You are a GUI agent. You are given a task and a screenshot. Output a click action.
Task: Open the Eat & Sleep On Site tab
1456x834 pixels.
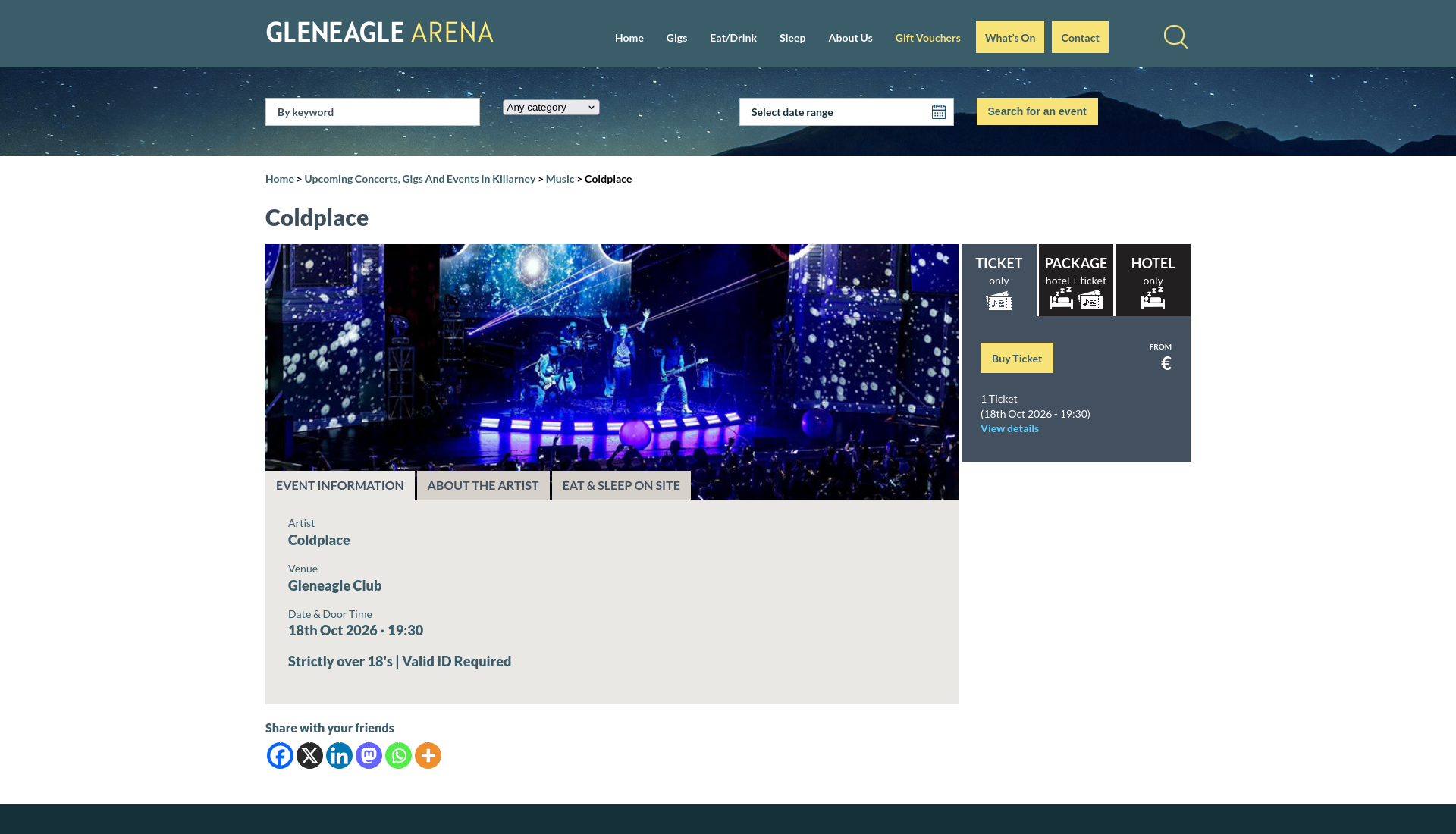click(x=621, y=485)
